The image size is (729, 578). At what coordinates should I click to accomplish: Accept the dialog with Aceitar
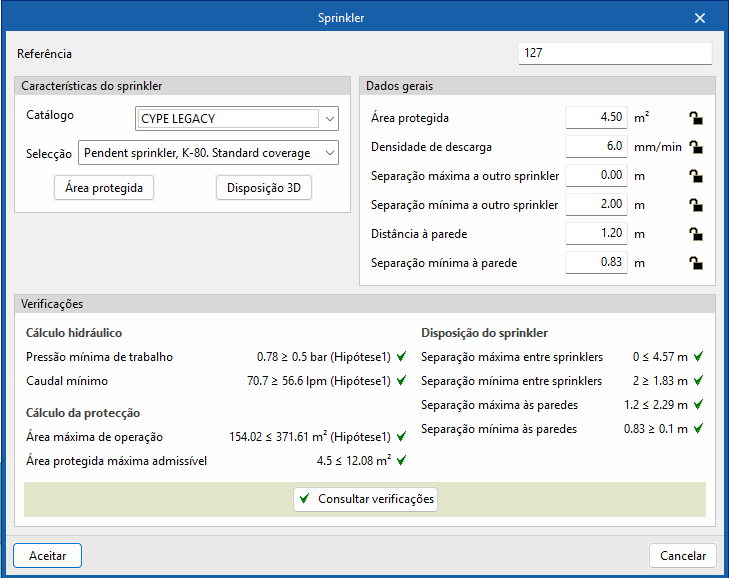[x=47, y=556]
